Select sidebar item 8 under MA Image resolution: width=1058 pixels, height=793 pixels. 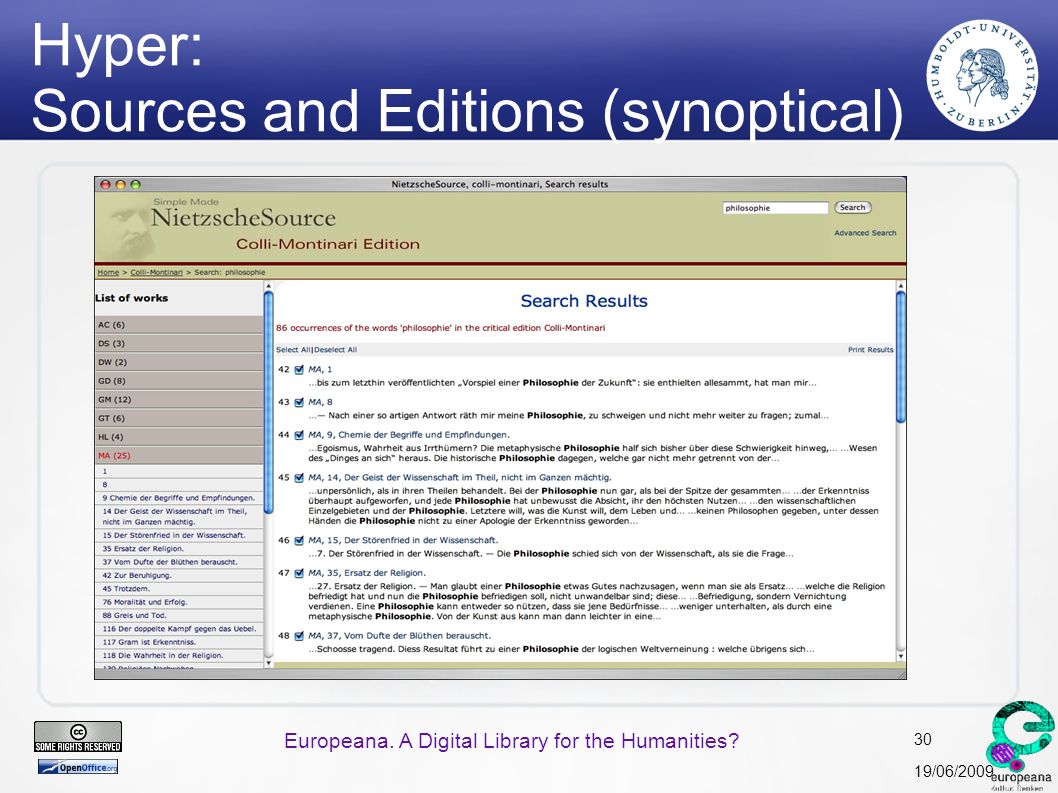(179, 485)
